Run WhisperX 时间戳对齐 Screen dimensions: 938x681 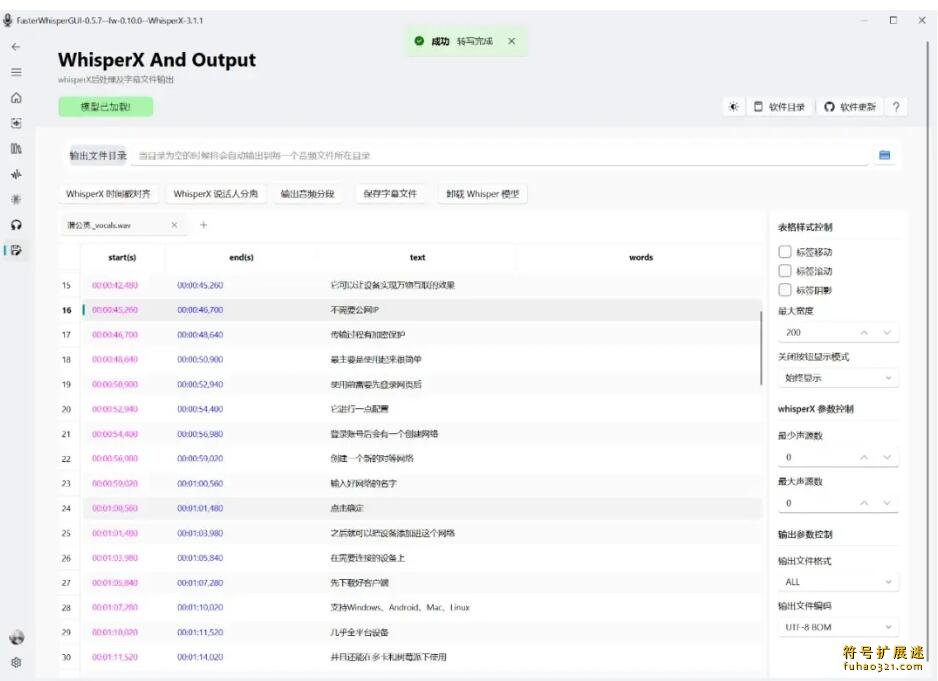tap(108, 194)
